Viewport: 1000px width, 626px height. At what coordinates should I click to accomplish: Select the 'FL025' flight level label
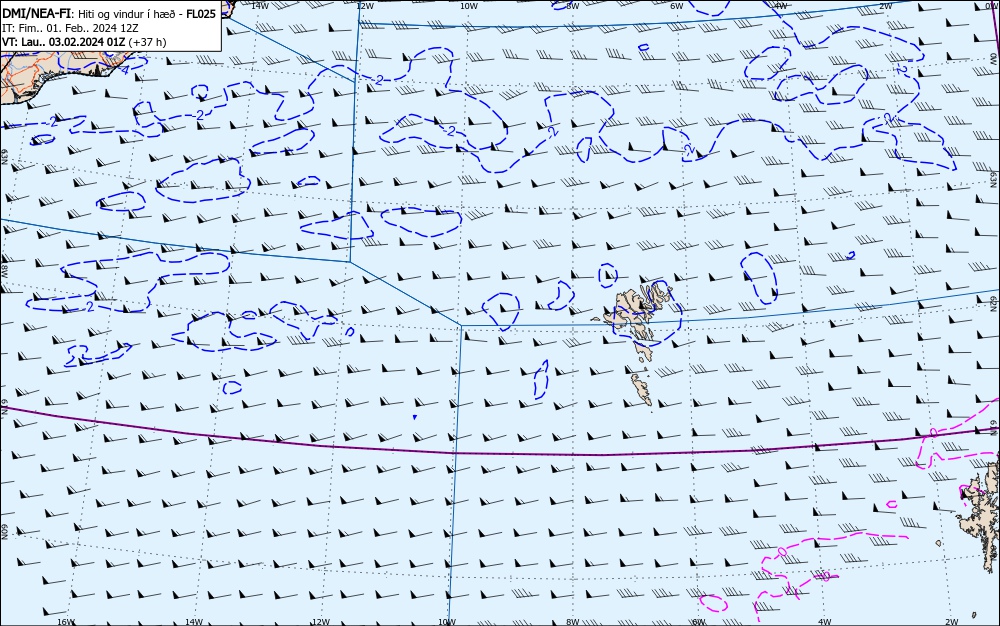coord(201,14)
